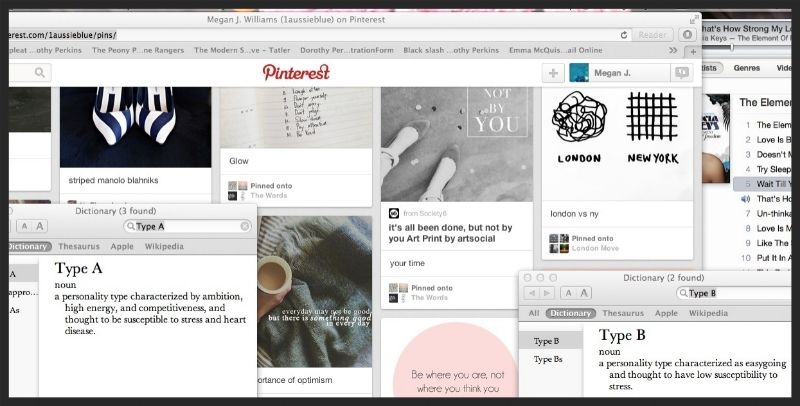
Task: Open The Modern S...ve - Tatler bookmark
Action: click(x=242, y=50)
